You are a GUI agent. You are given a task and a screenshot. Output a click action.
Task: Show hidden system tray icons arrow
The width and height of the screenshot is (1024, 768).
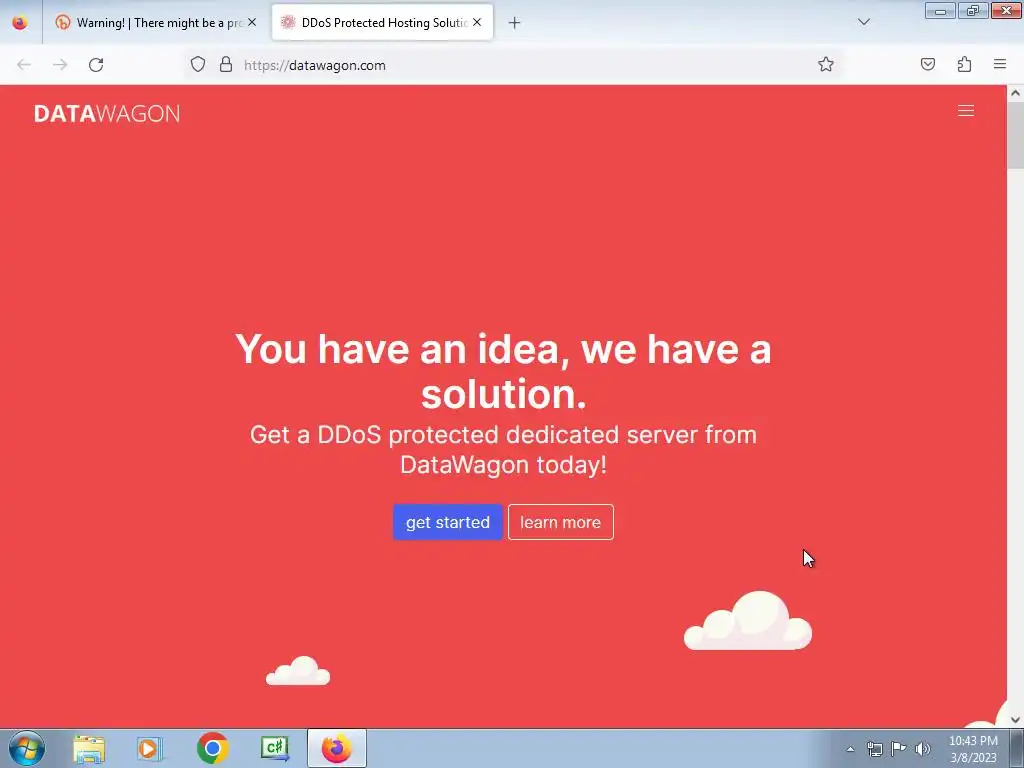pos(850,749)
